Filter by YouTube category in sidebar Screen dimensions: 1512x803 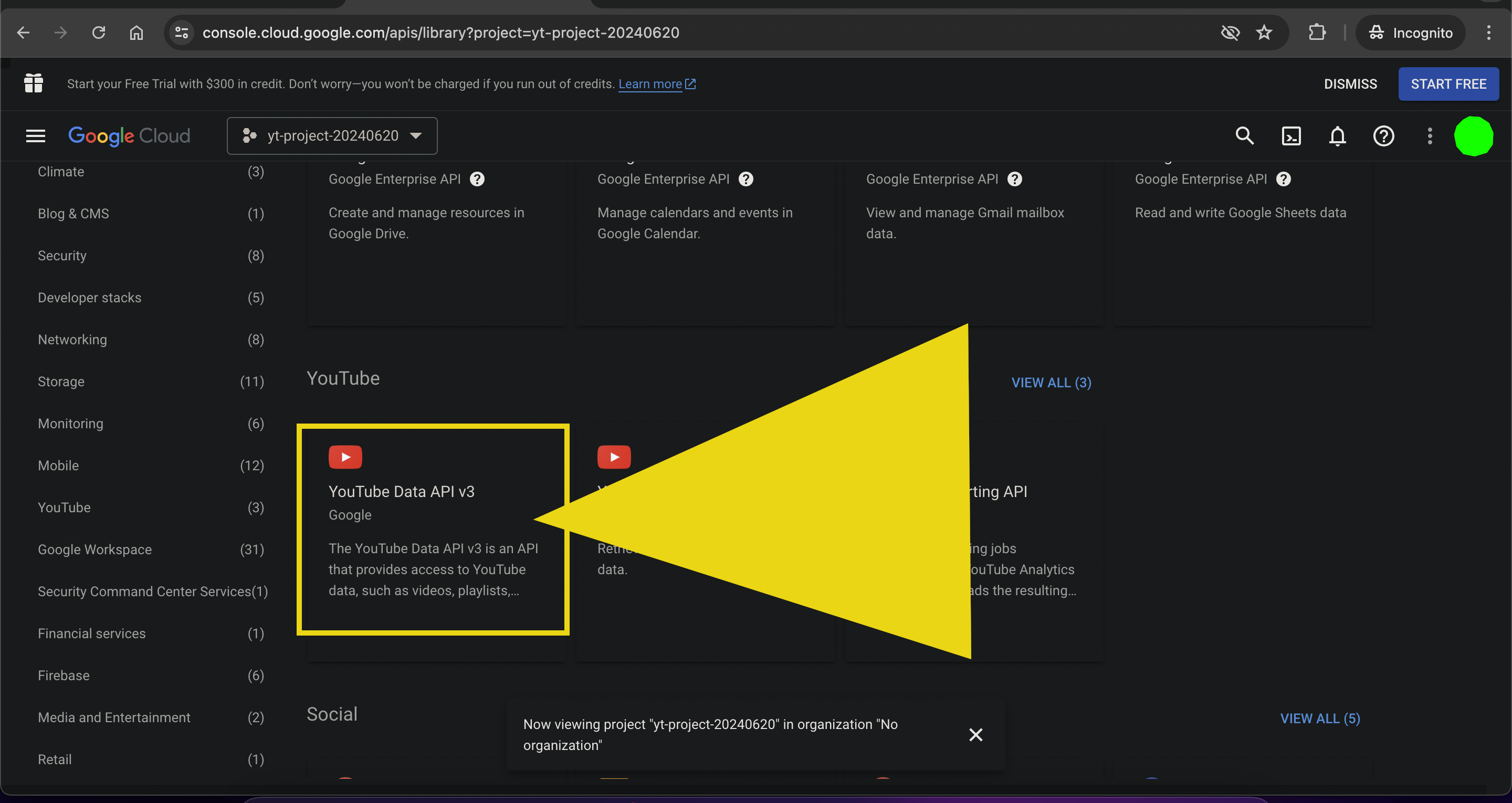click(151, 508)
